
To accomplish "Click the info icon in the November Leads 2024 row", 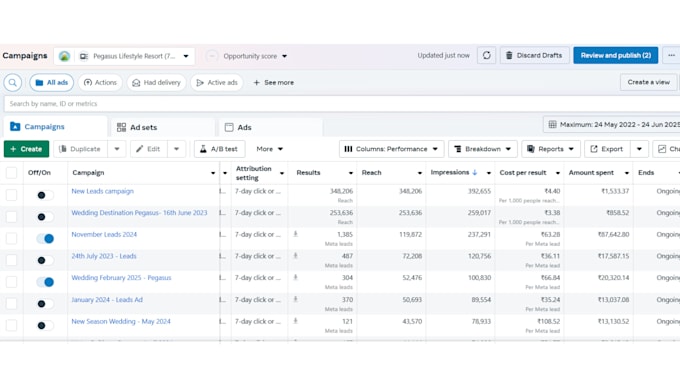I will 295,234.
